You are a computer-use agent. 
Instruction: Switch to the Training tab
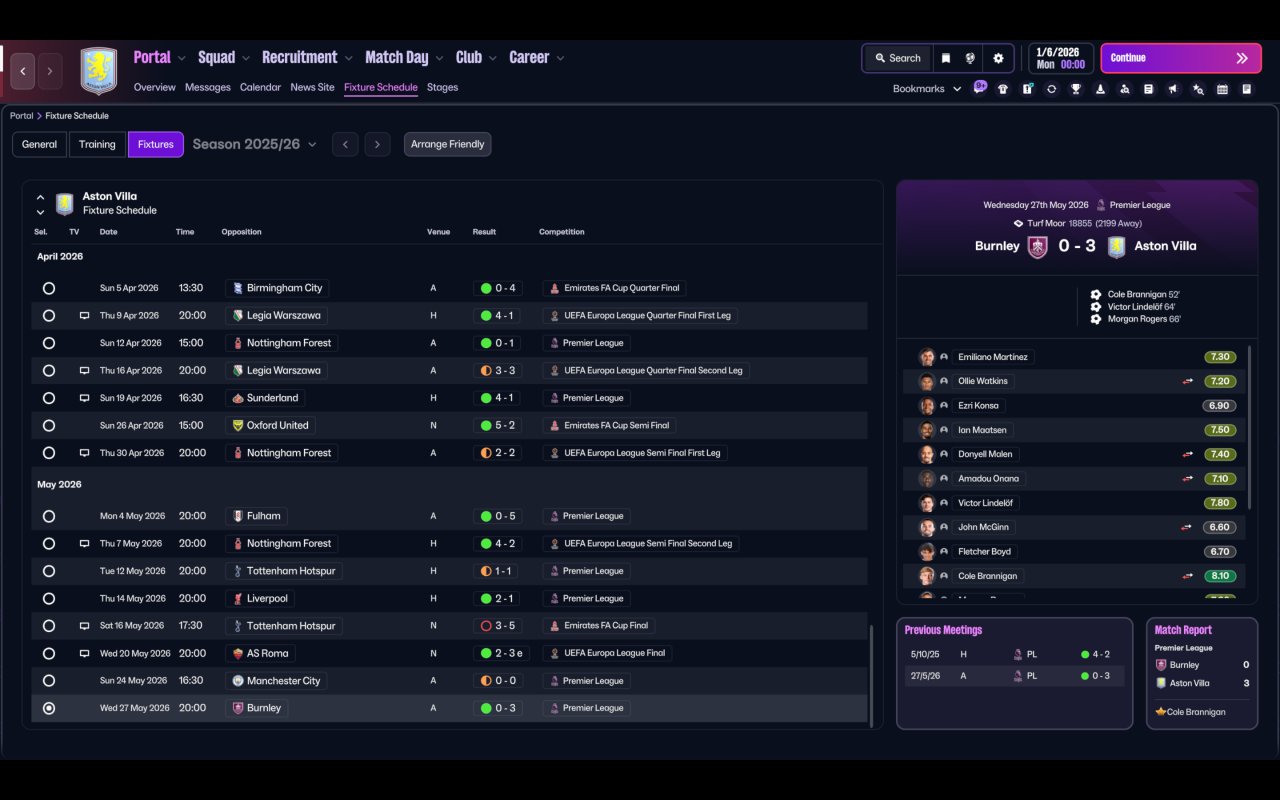(97, 145)
